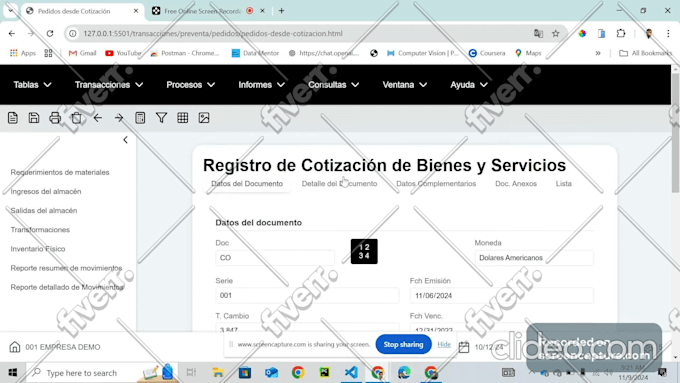Viewport: 680px width, 383px height.
Task: Click the Serie field showing 001
Action: click(x=307, y=295)
